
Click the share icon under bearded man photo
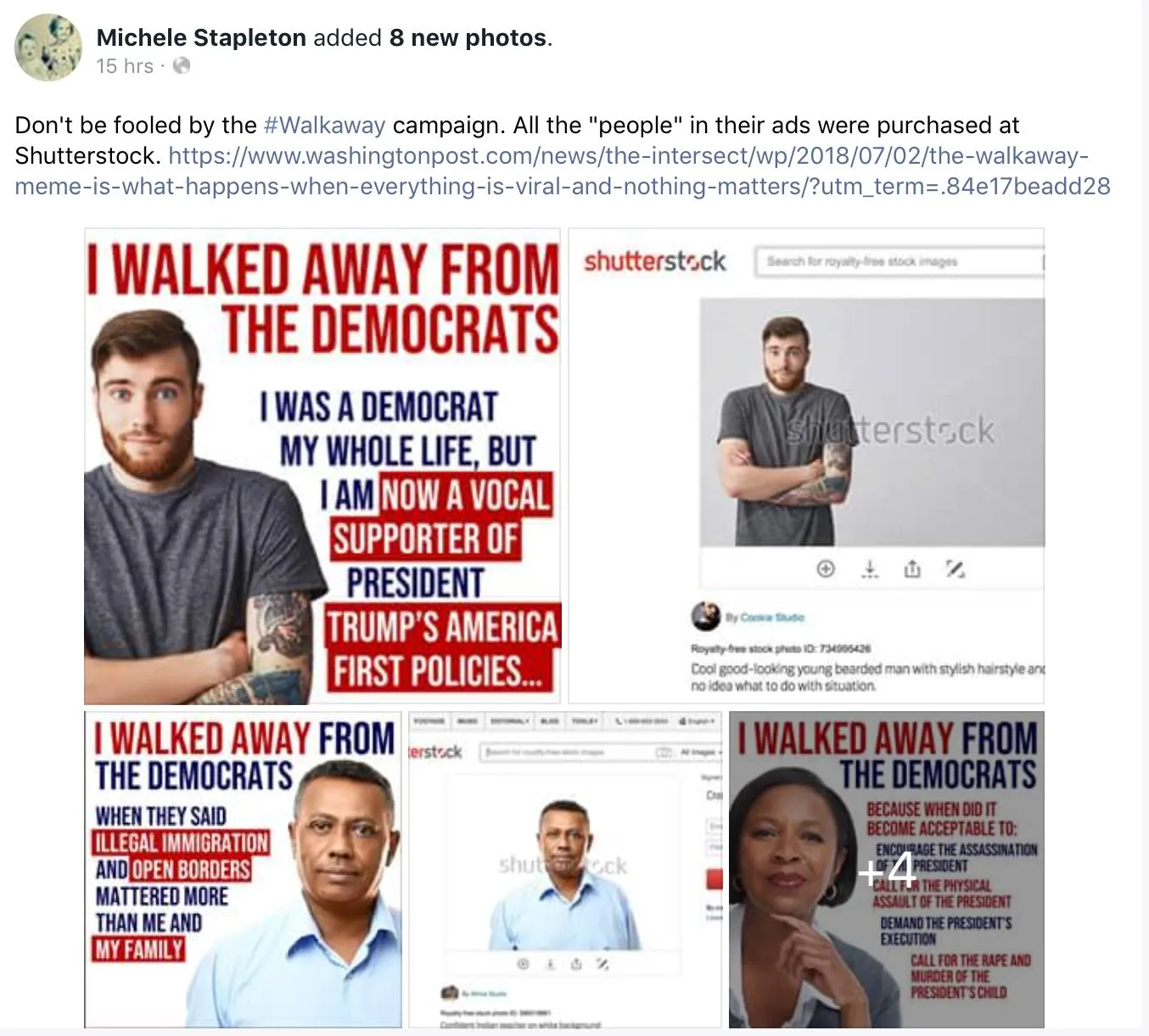pyautogui.click(x=912, y=568)
